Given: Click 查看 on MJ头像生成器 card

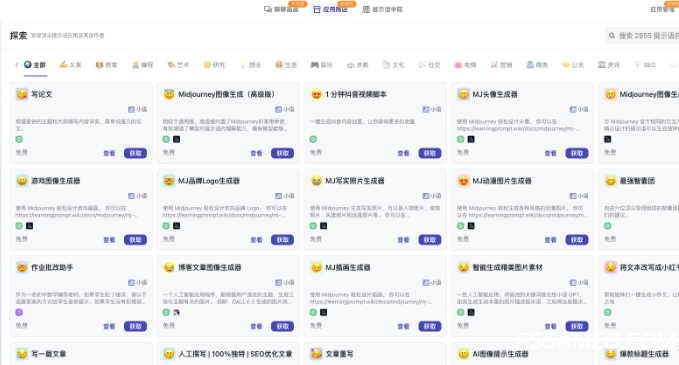Looking at the screenshot, I should coord(551,153).
